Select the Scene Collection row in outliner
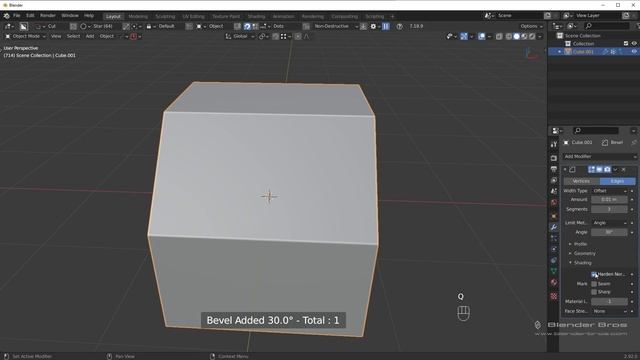This screenshot has height=360, width=640. pos(594,36)
